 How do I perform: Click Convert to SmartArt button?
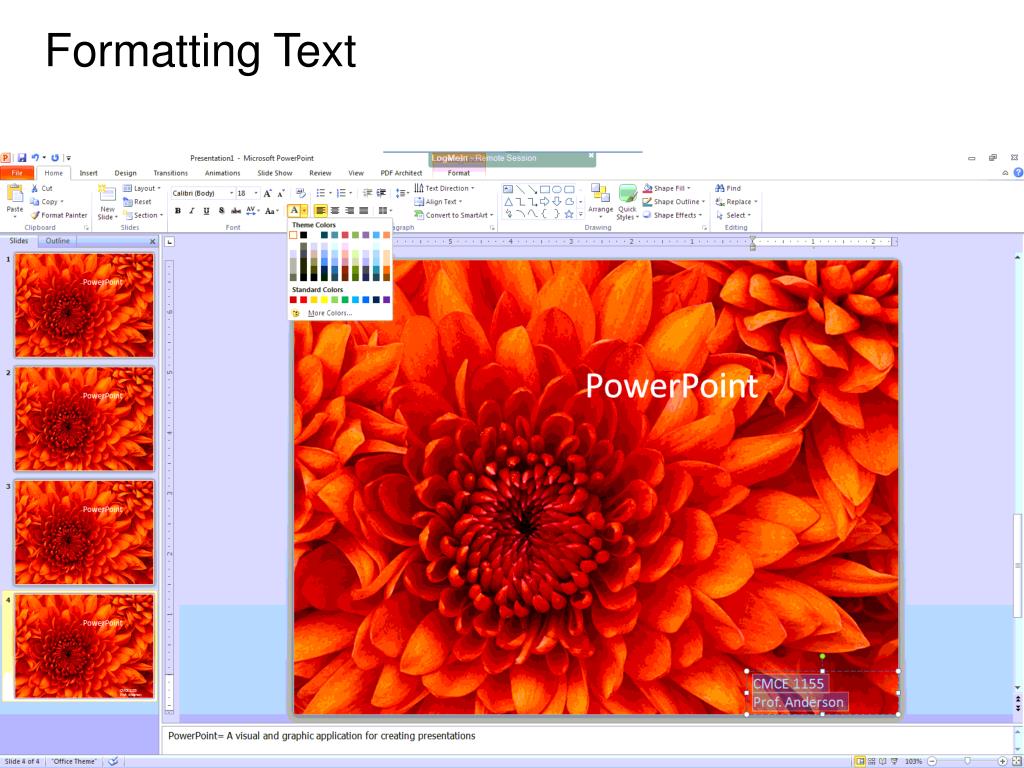pyautogui.click(x=454, y=215)
